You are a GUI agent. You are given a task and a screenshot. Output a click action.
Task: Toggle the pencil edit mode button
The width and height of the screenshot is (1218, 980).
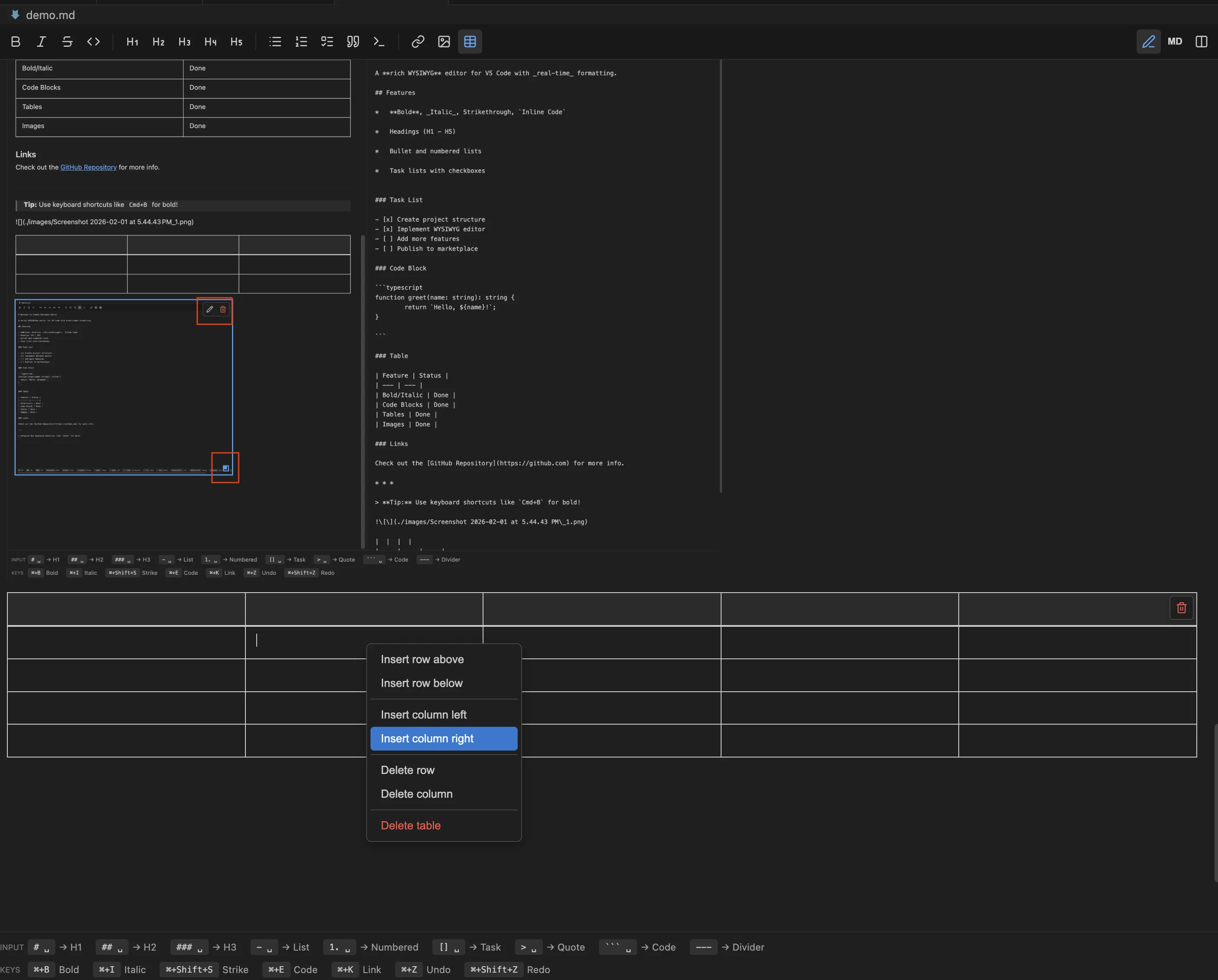(x=1148, y=41)
